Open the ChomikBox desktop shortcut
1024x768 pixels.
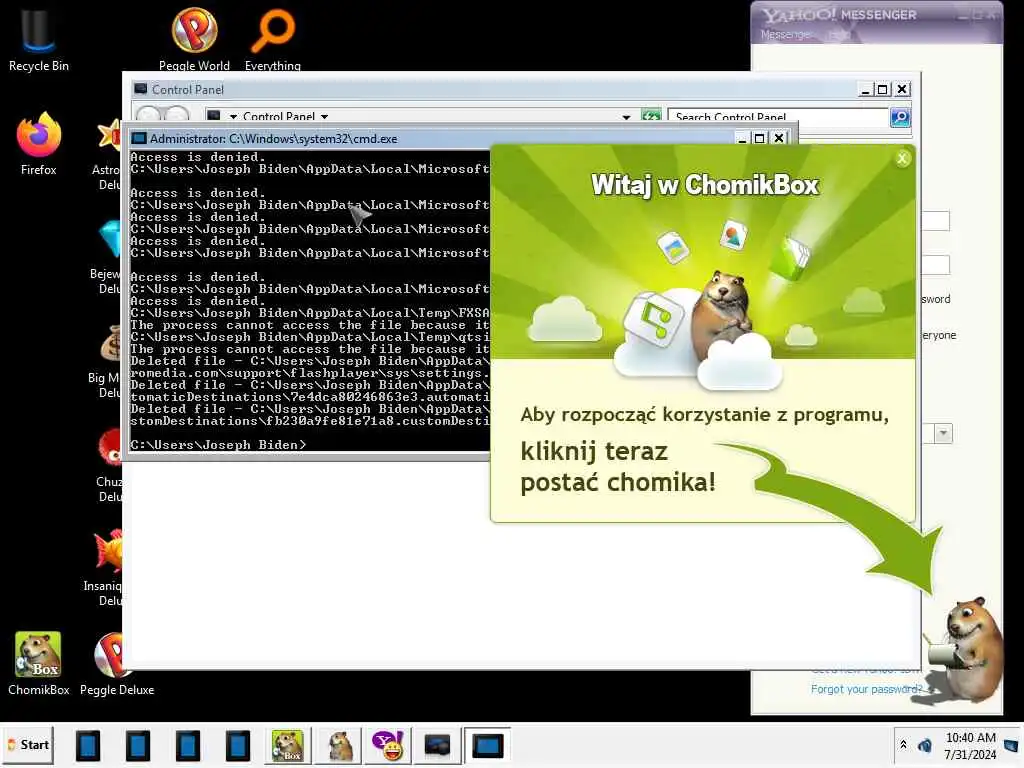pos(39,664)
